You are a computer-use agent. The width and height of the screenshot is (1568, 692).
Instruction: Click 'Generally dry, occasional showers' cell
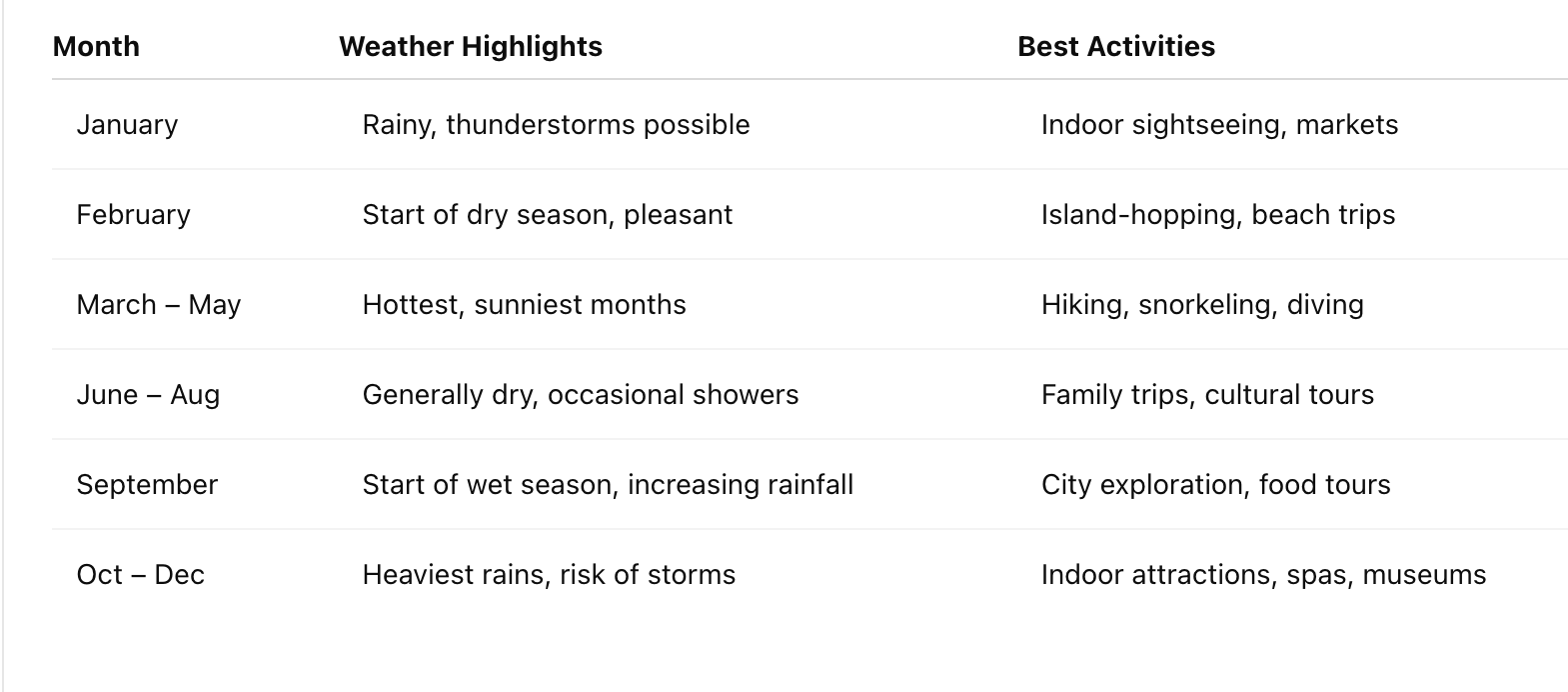point(581,395)
